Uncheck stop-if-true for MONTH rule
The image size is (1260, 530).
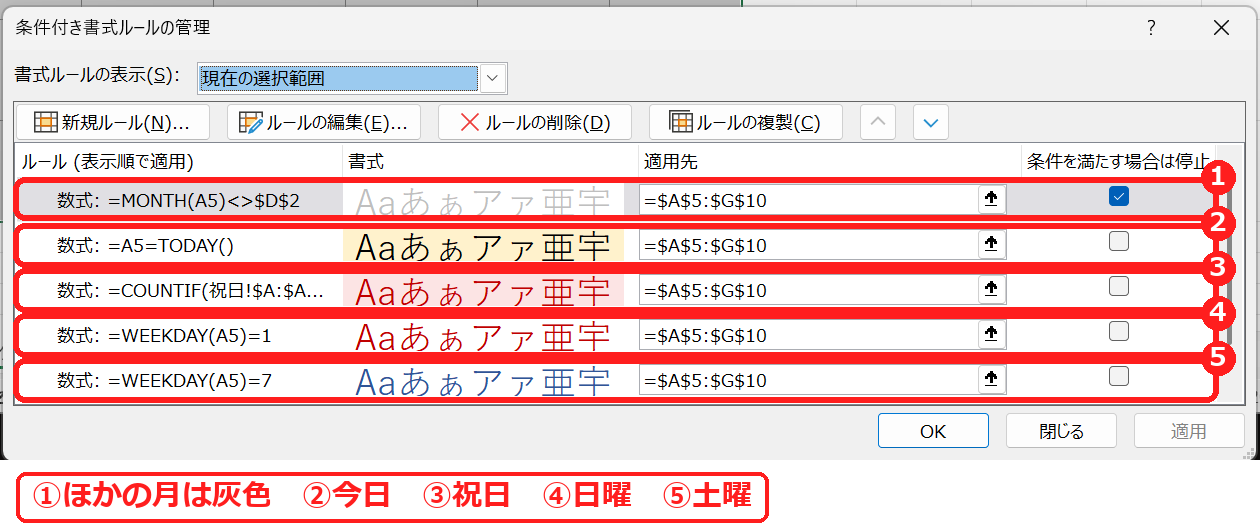pyautogui.click(x=1119, y=197)
